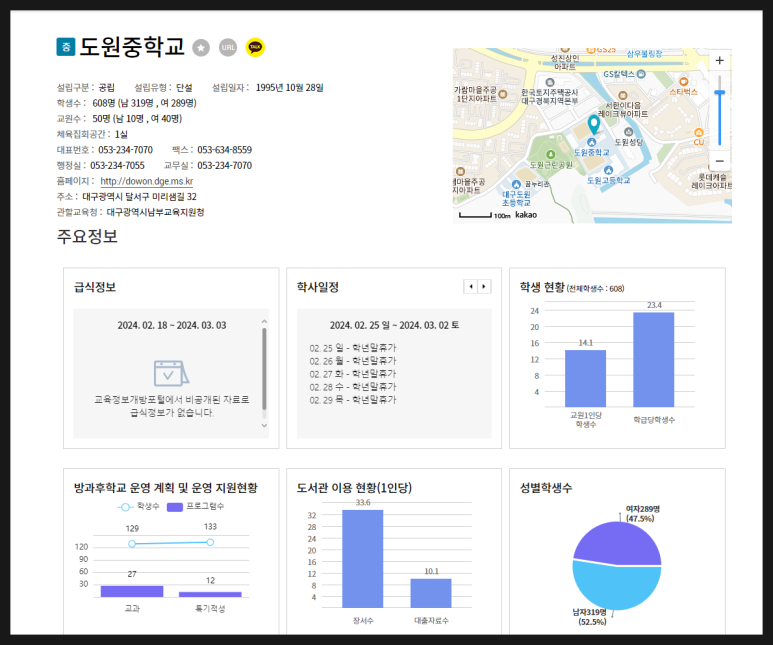Click the 133 student line point
Image resolution: width=773 pixels, height=645 pixels.
tap(210, 542)
